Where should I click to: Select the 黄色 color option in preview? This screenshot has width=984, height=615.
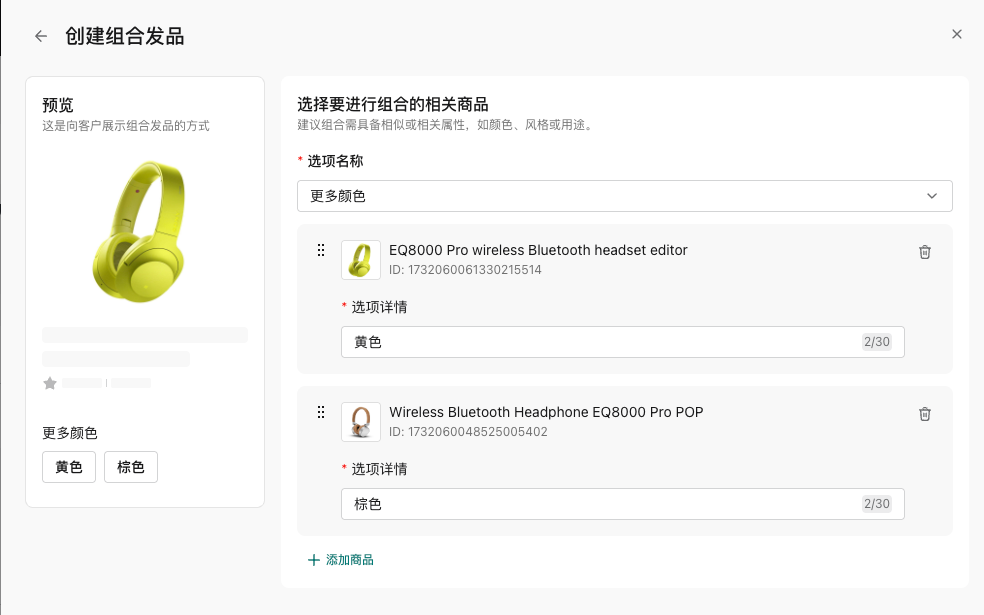tap(69, 467)
